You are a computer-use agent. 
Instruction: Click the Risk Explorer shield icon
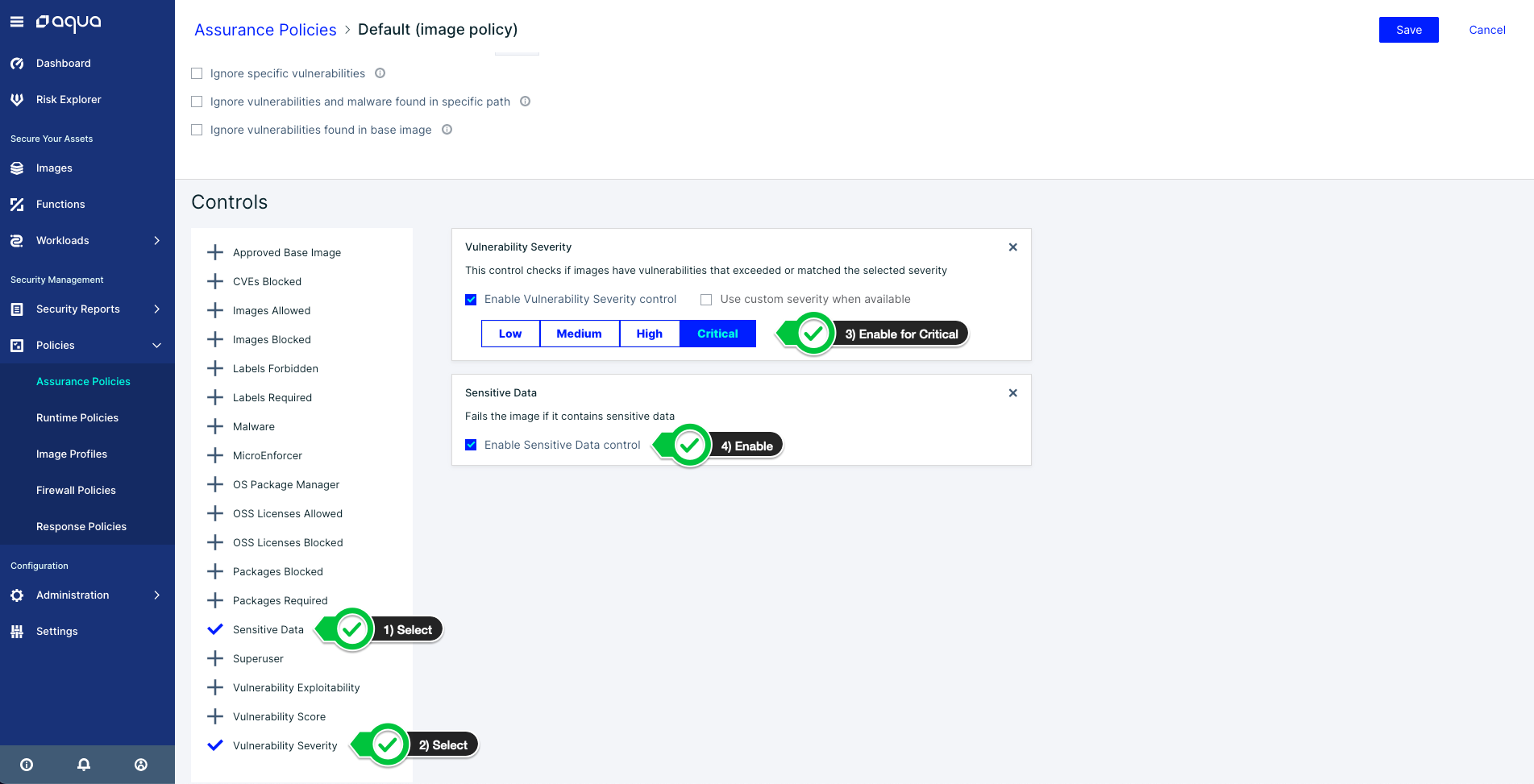[x=17, y=100]
